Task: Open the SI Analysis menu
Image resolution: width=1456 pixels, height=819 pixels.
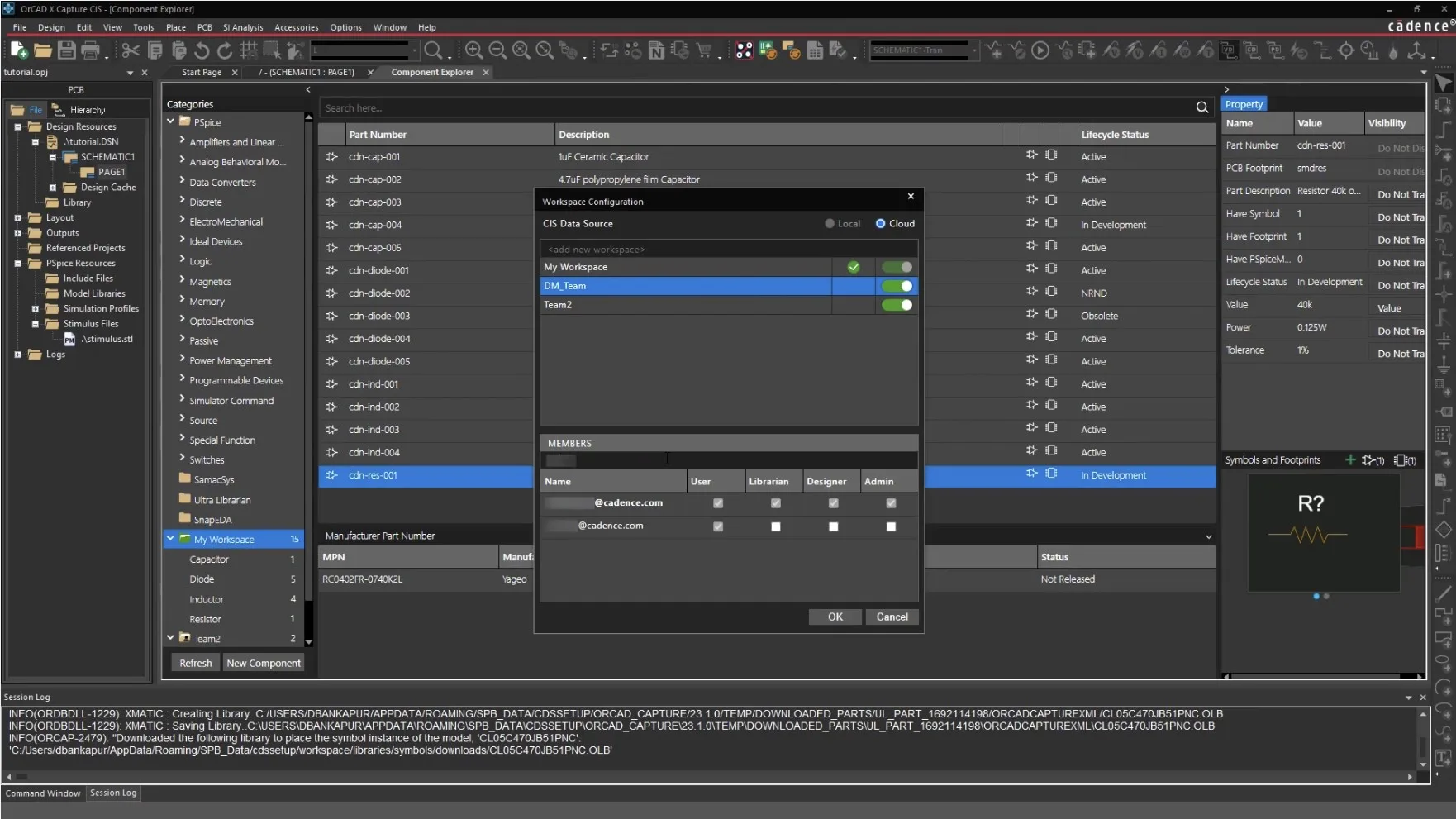Action: (x=243, y=27)
